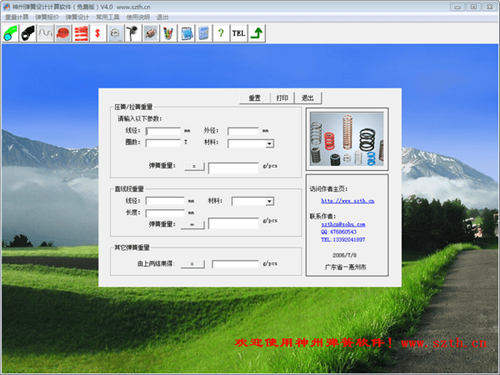Click the springs product photo thumbnail
Image resolution: width=500 pixels, height=375 pixels.
pyautogui.click(x=347, y=139)
